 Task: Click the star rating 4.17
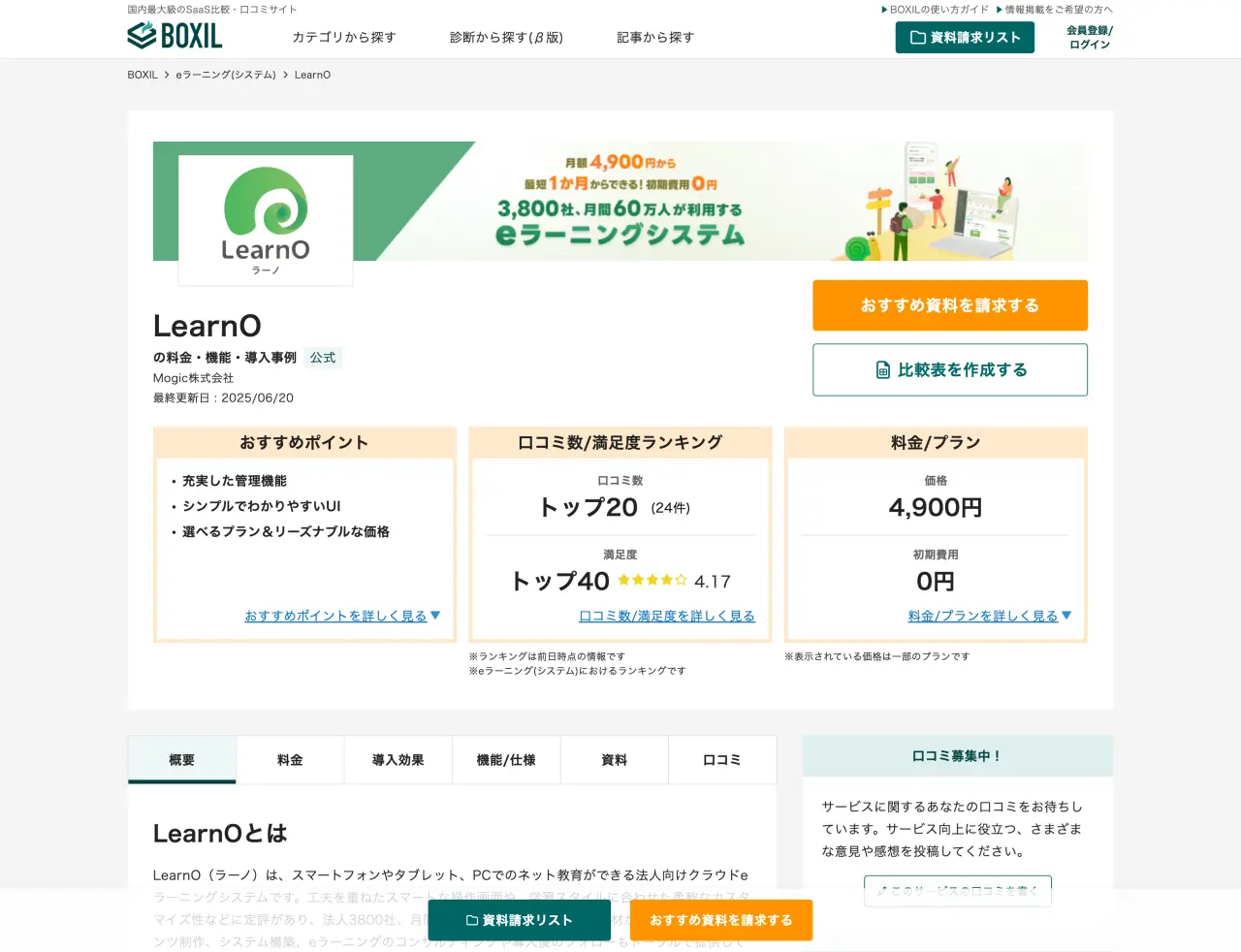[x=674, y=581]
